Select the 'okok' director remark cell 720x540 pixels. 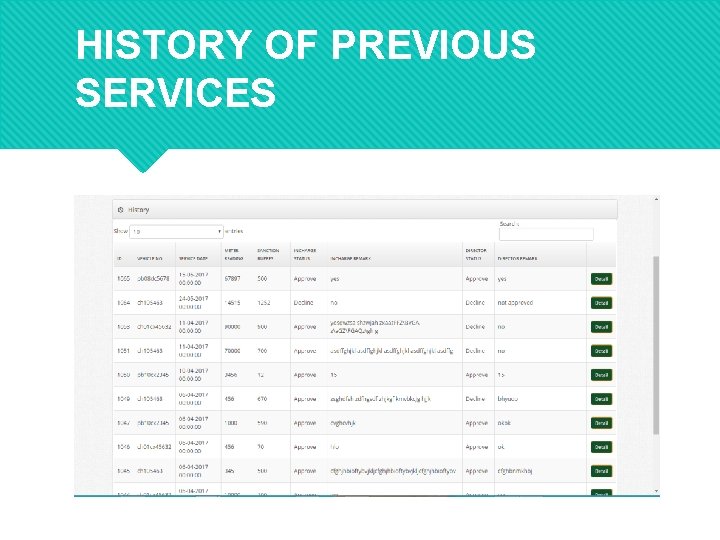[504, 423]
